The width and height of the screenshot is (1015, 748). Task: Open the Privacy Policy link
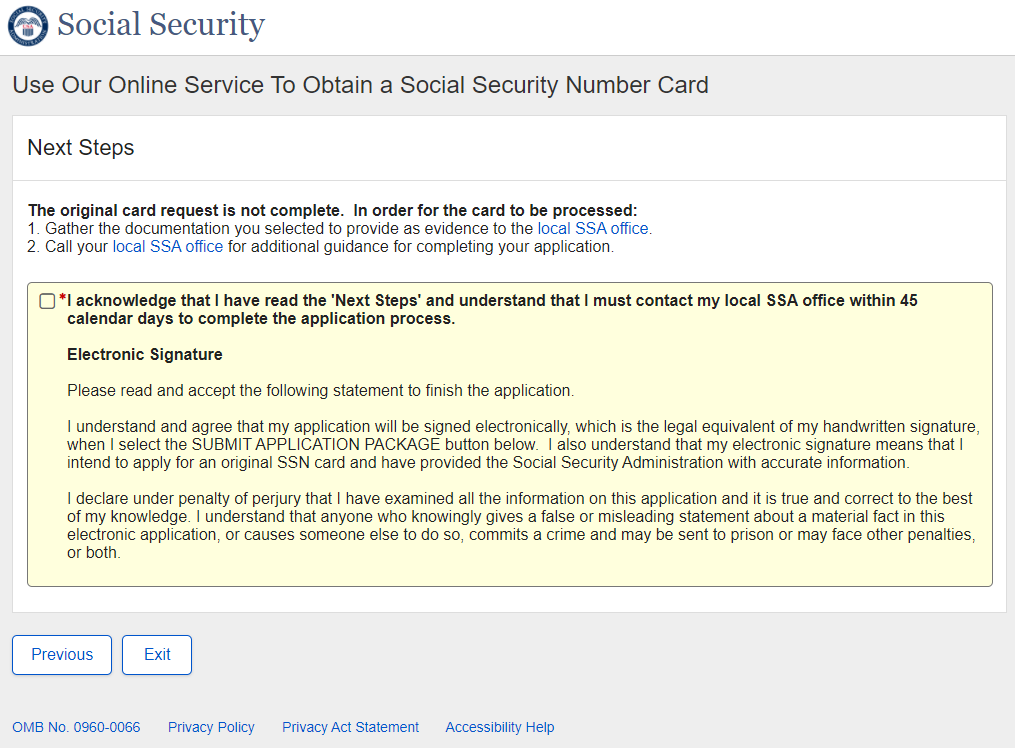211,727
